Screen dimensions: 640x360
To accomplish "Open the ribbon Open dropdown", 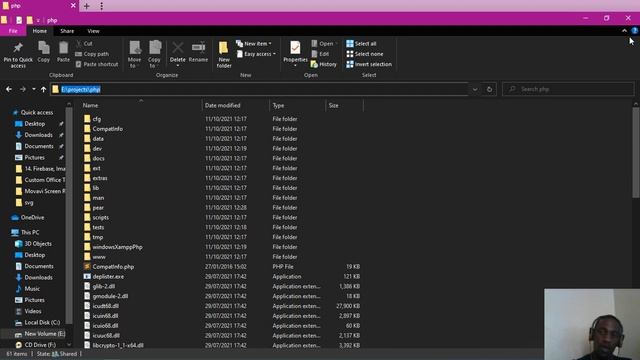I will click(x=324, y=43).
